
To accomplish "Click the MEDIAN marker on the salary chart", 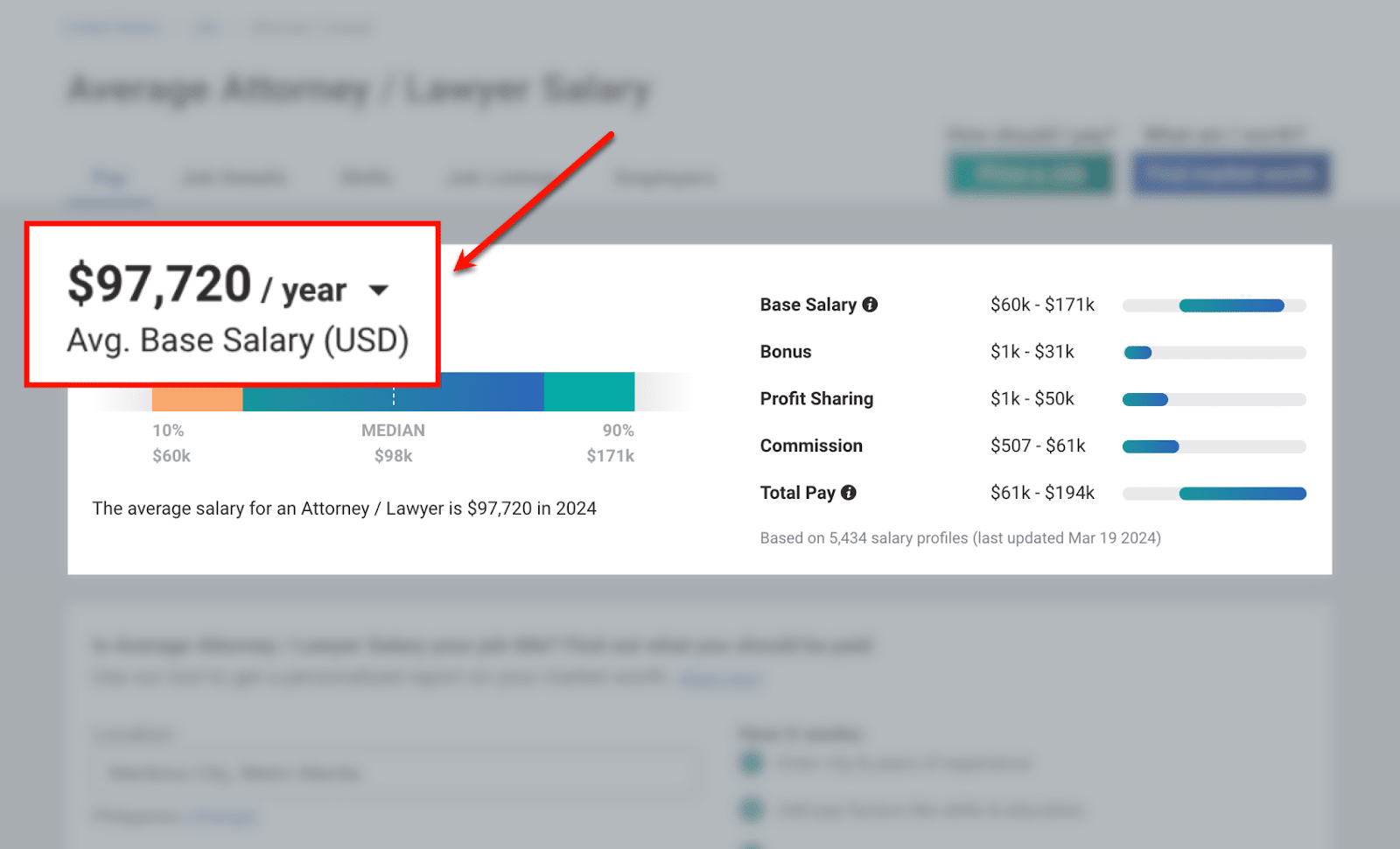I will pos(394,397).
